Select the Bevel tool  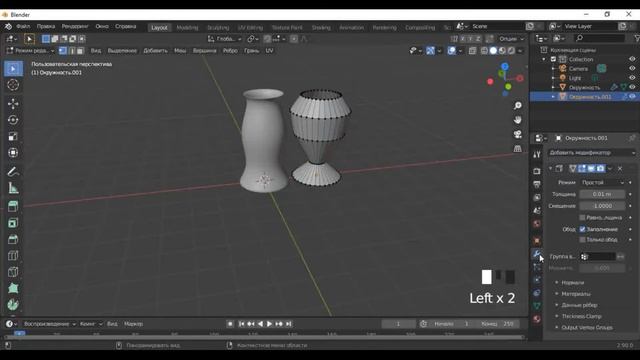13,239
